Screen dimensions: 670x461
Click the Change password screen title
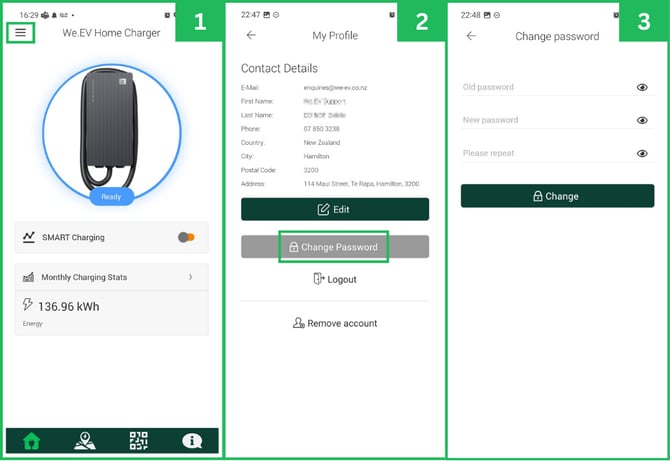557,36
